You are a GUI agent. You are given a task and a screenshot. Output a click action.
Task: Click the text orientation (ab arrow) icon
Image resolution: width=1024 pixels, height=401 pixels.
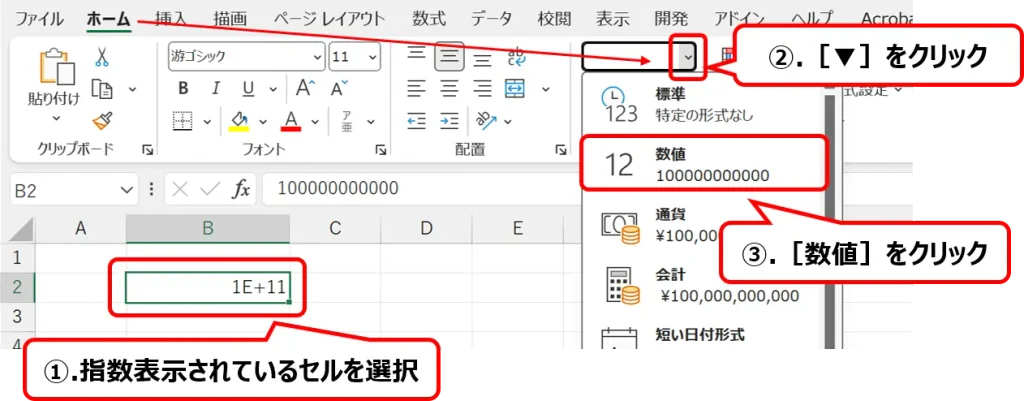click(x=486, y=120)
